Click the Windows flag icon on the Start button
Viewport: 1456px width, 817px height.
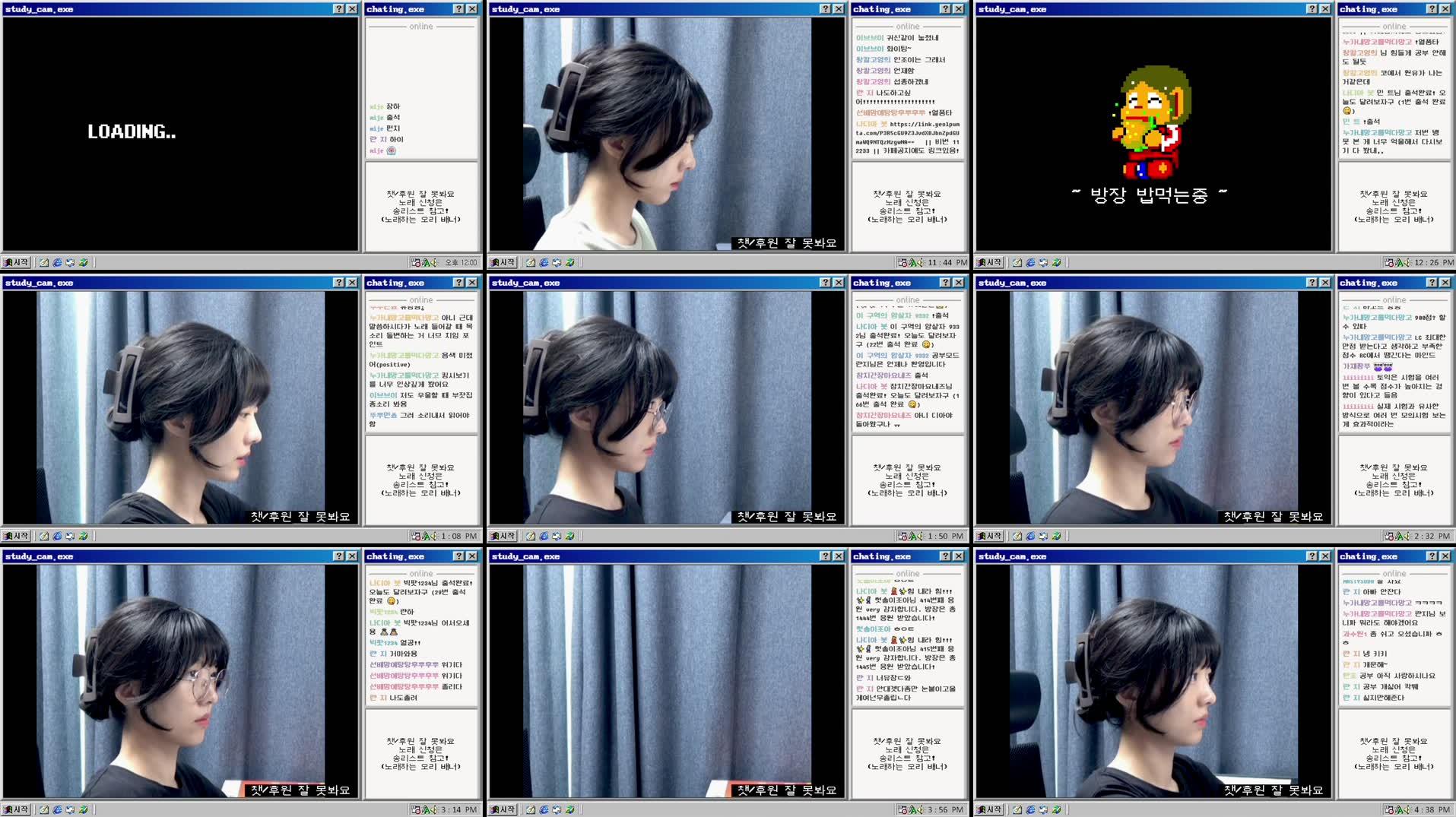tap(9, 261)
